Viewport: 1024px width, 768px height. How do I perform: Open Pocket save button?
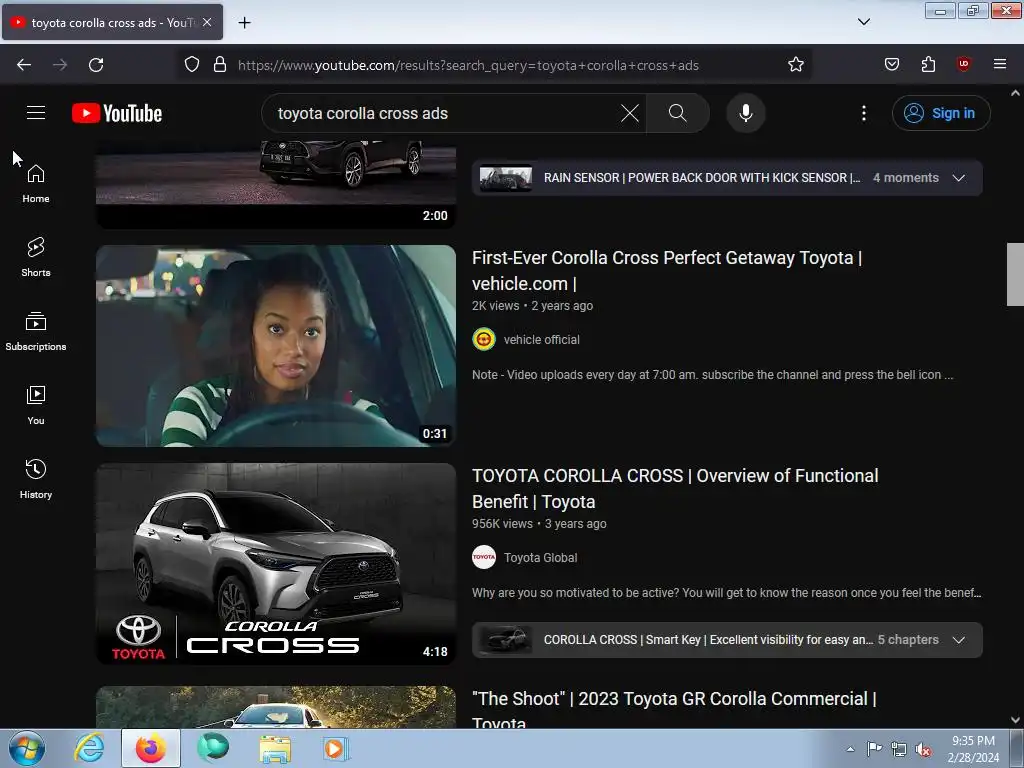pos(891,64)
